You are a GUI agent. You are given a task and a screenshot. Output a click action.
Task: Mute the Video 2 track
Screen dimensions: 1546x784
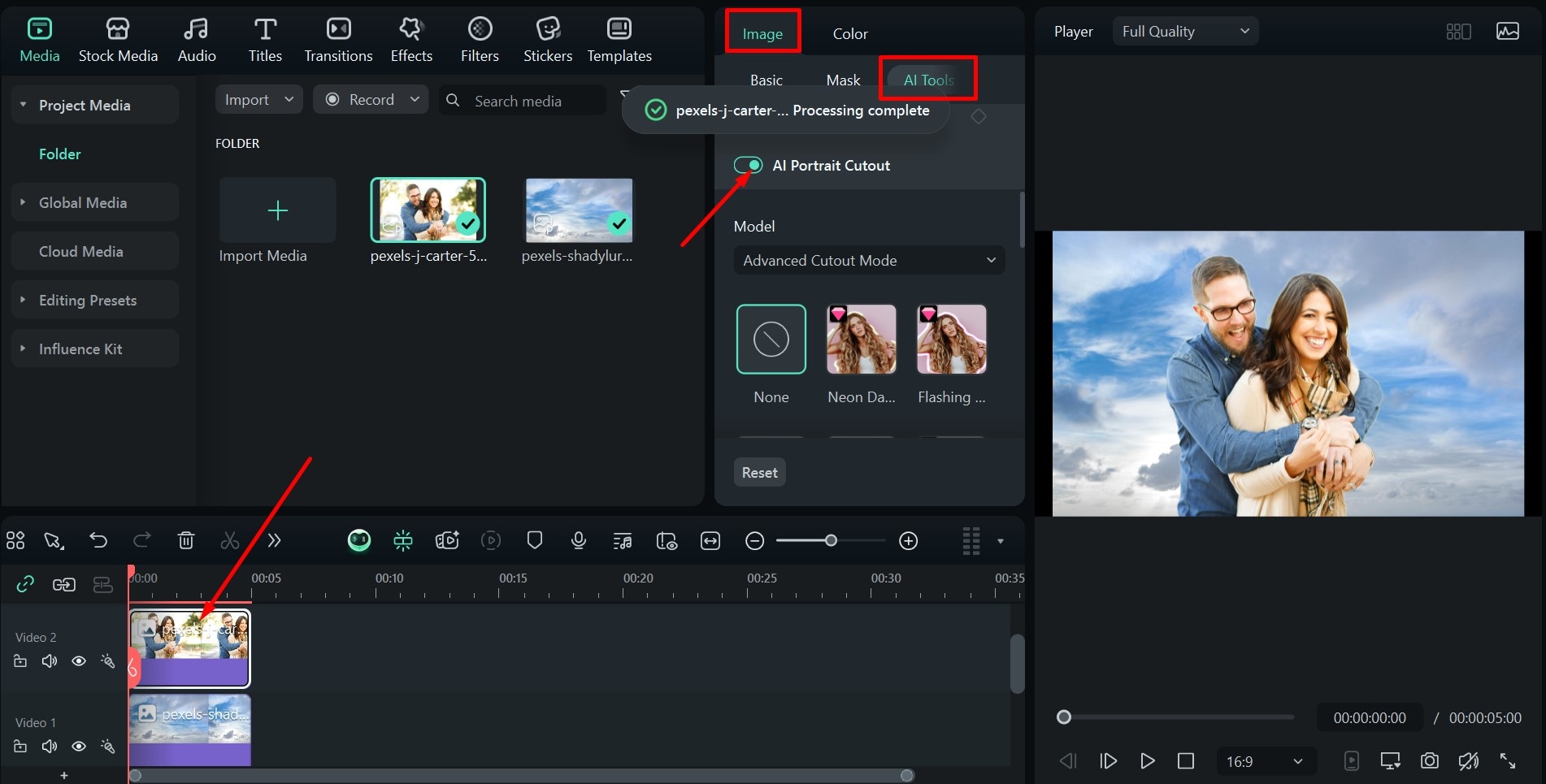[x=50, y=661]
